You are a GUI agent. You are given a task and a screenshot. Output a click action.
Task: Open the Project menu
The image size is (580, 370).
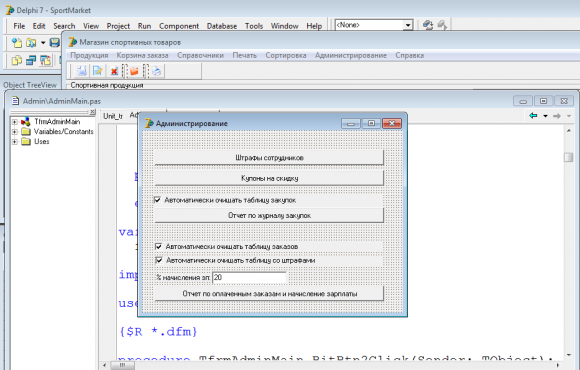click(118, 26)
